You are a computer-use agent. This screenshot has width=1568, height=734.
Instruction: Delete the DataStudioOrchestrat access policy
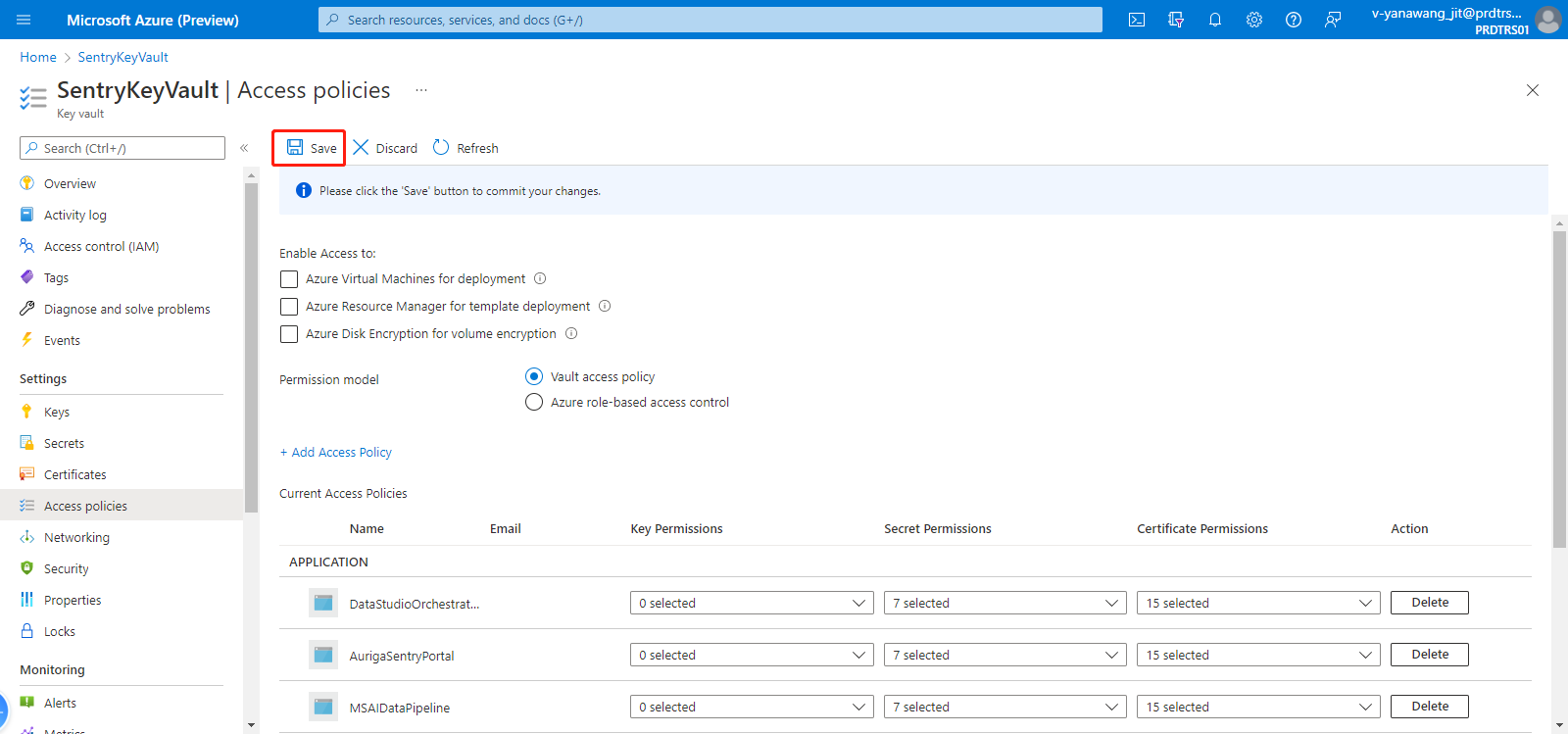1430,603
